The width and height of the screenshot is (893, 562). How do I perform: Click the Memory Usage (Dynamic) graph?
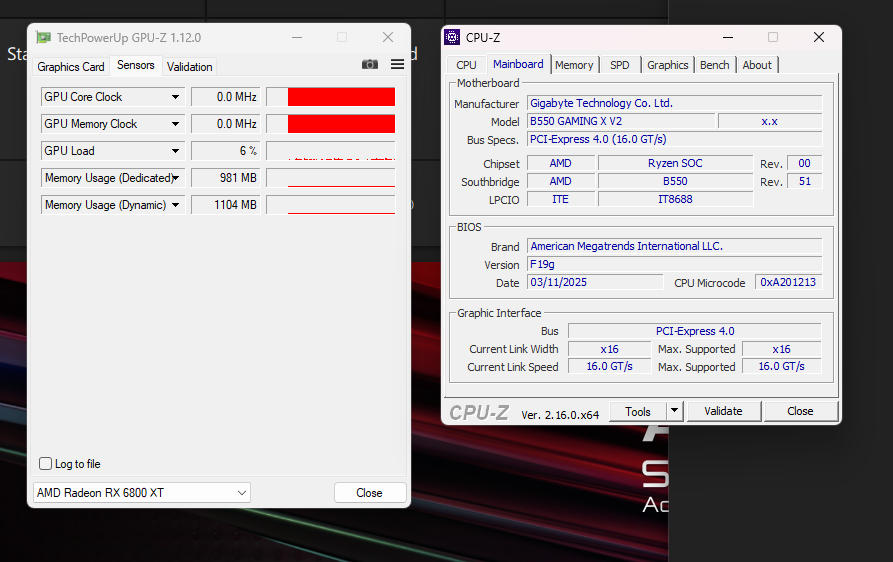(331, 205)
